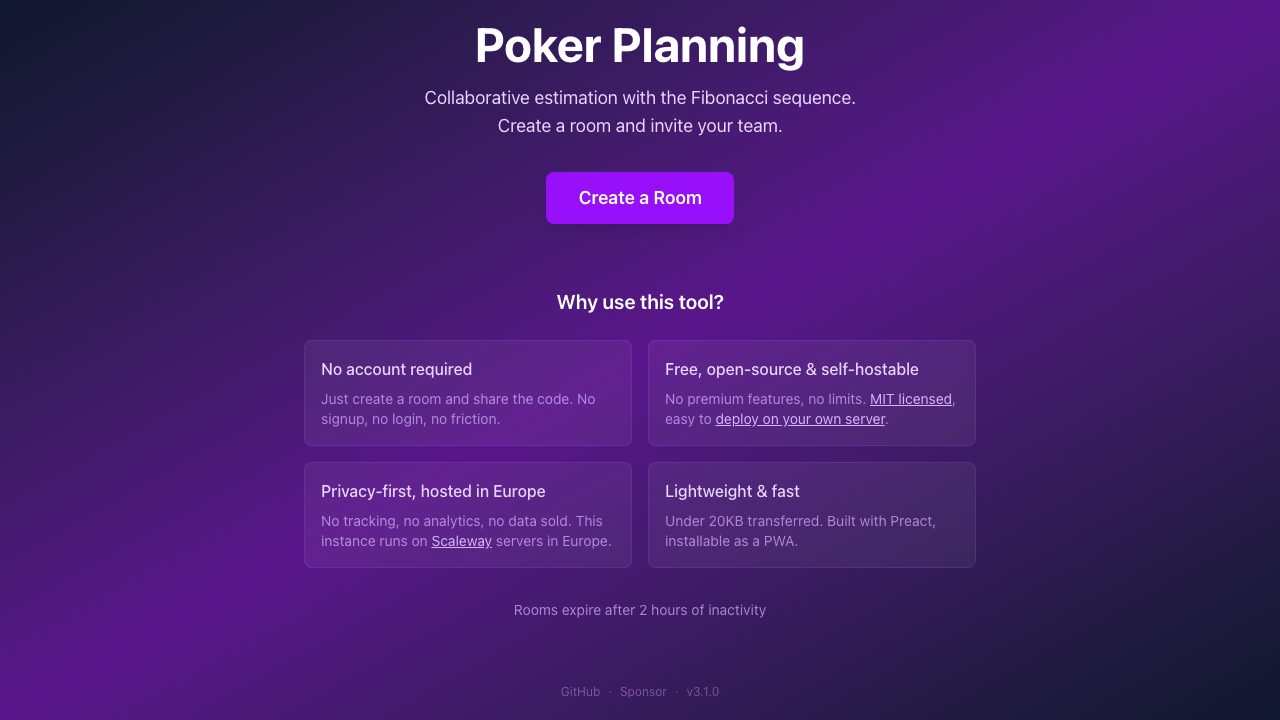Visit the GitHub footer link
The height and width of the screenshot is (720, 1280).
580,692
